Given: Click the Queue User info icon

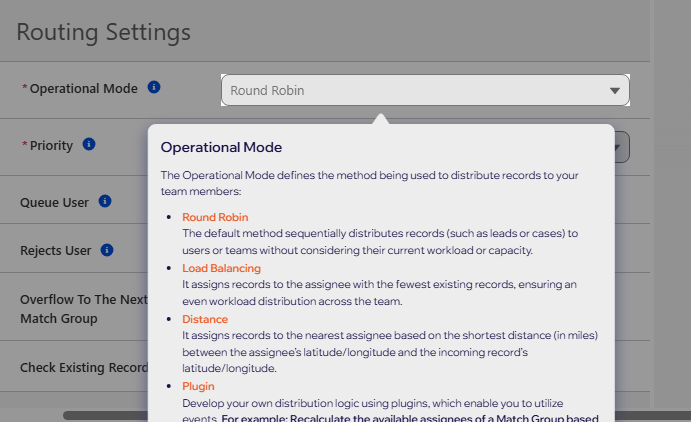Looking at the screenshot, I should tap(105, 201).
